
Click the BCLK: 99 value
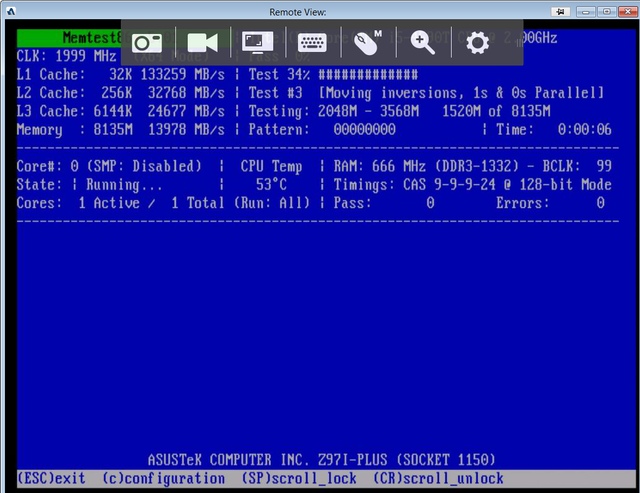click(577, 167)
